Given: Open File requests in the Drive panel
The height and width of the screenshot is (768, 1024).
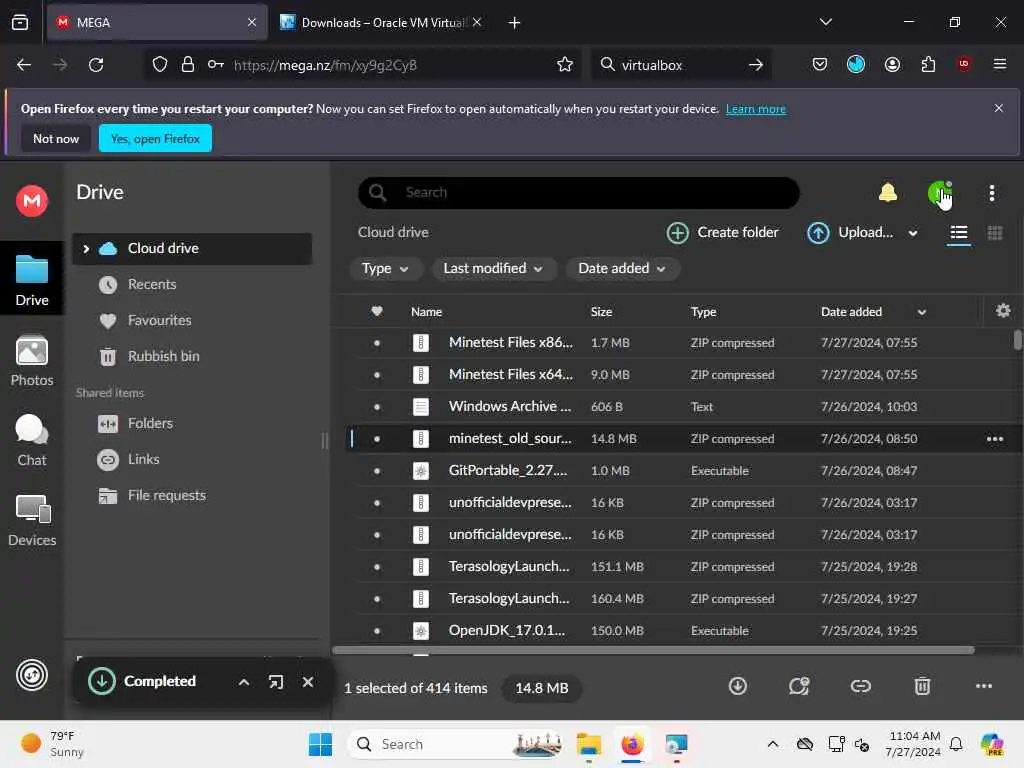Looking at the screenshot, I should [x=192, y=496].
